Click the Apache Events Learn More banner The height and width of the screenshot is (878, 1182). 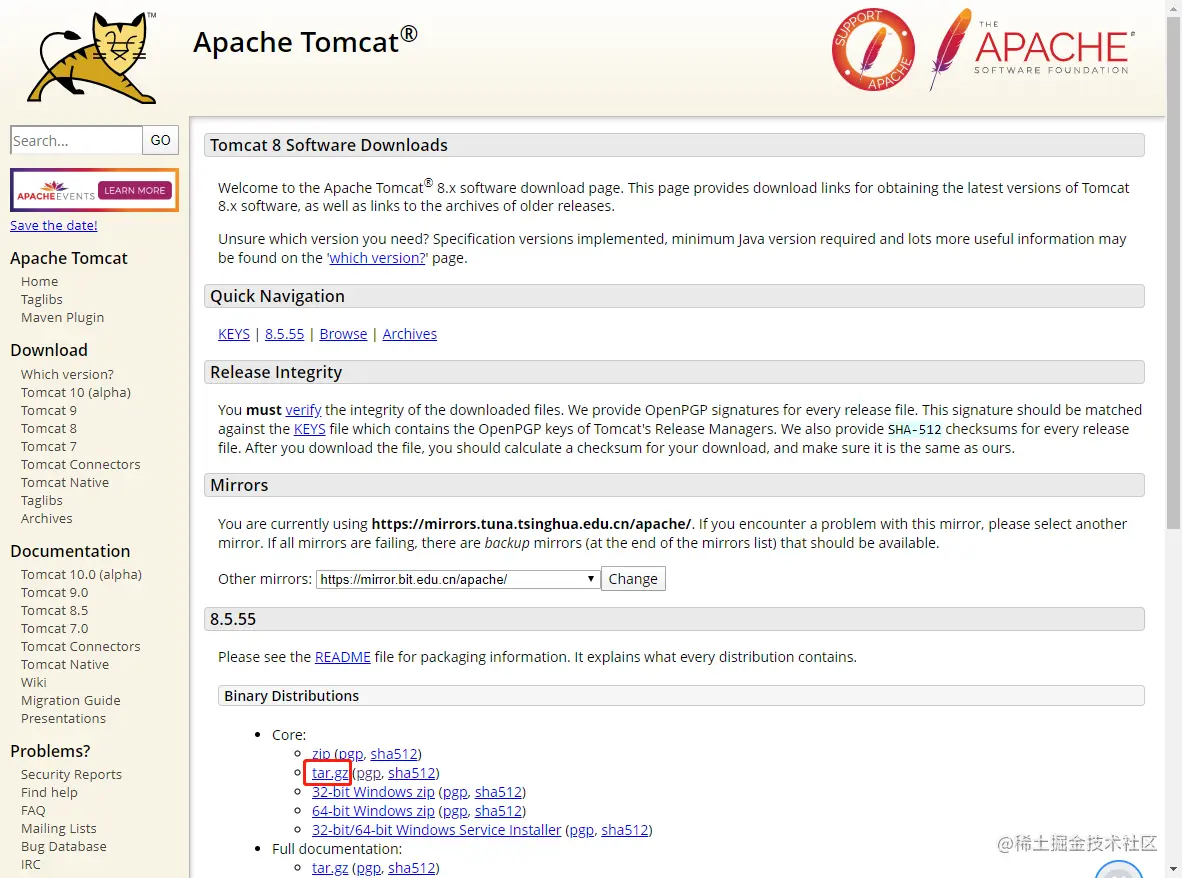pos(94,190)
